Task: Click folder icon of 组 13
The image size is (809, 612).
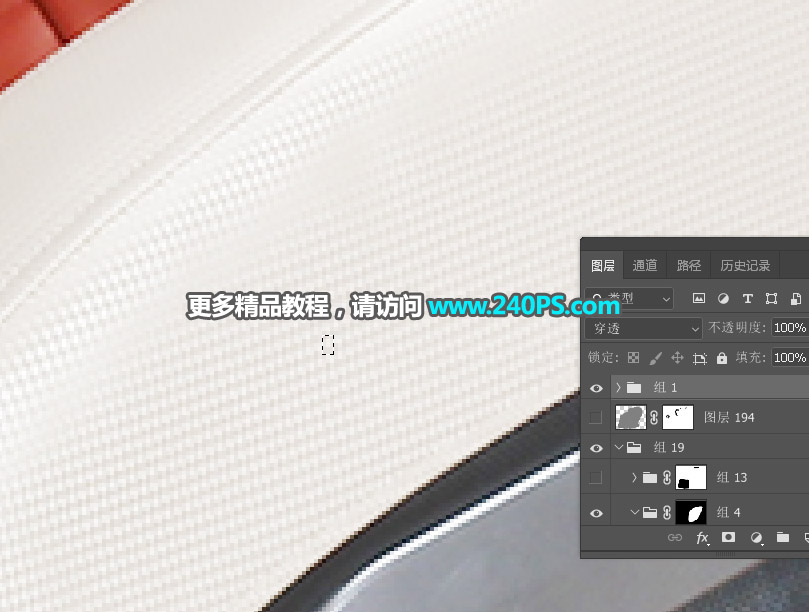Action: pyautogui.click(x=650, y=478)
